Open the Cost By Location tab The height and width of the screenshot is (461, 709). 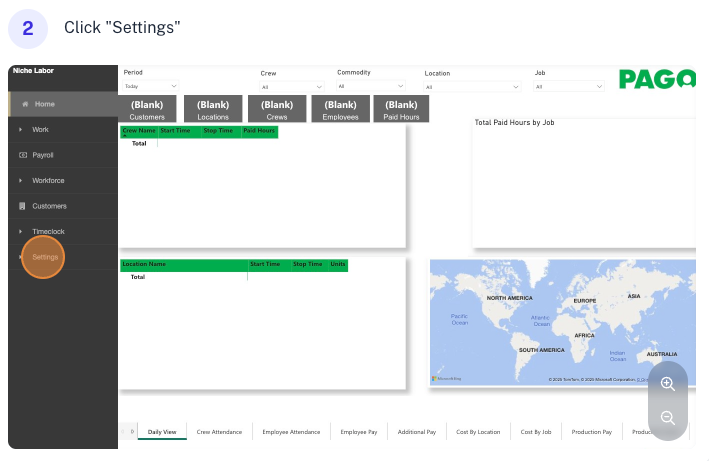(x=478, y=432)
